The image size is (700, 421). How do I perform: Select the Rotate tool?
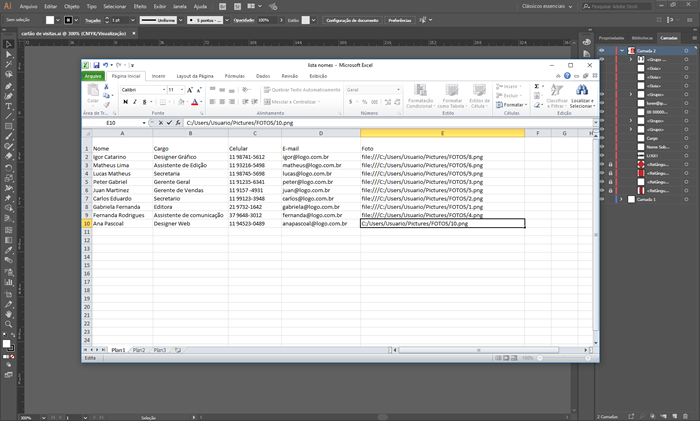point(8,168)
